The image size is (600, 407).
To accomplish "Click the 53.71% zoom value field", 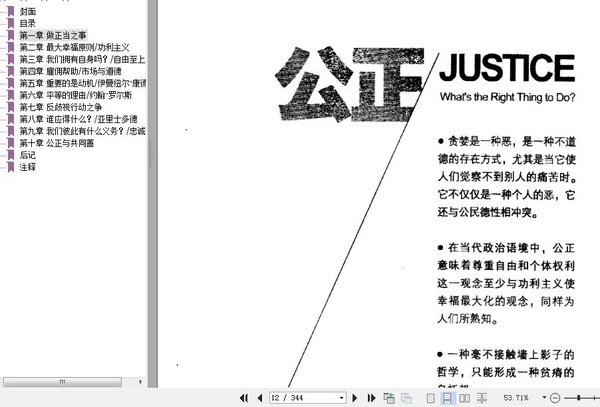I will tap(516, 398).
